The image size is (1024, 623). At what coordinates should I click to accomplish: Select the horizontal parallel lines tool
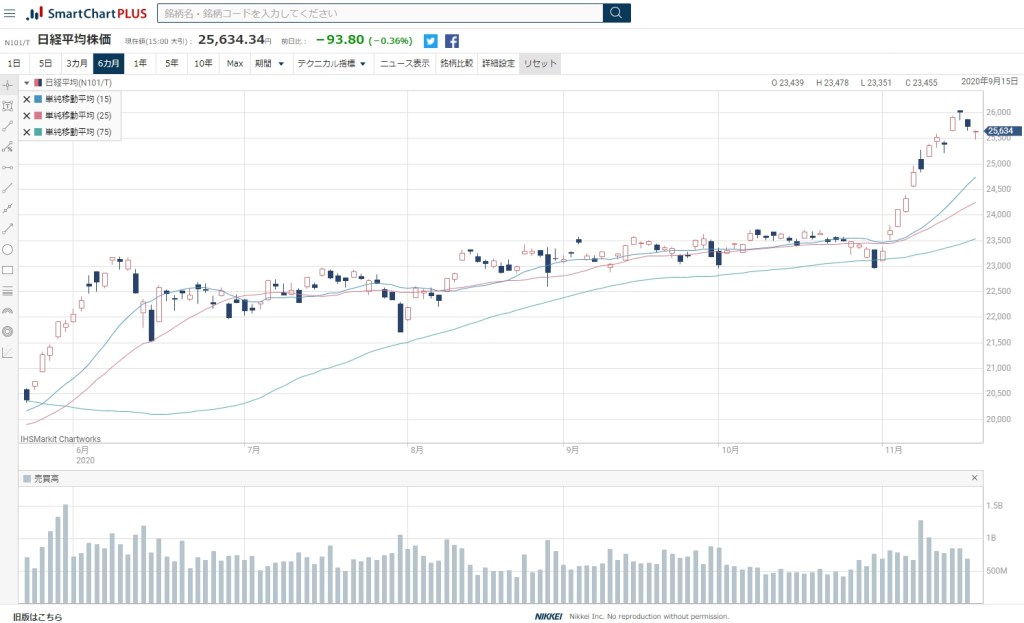[8, 291]
